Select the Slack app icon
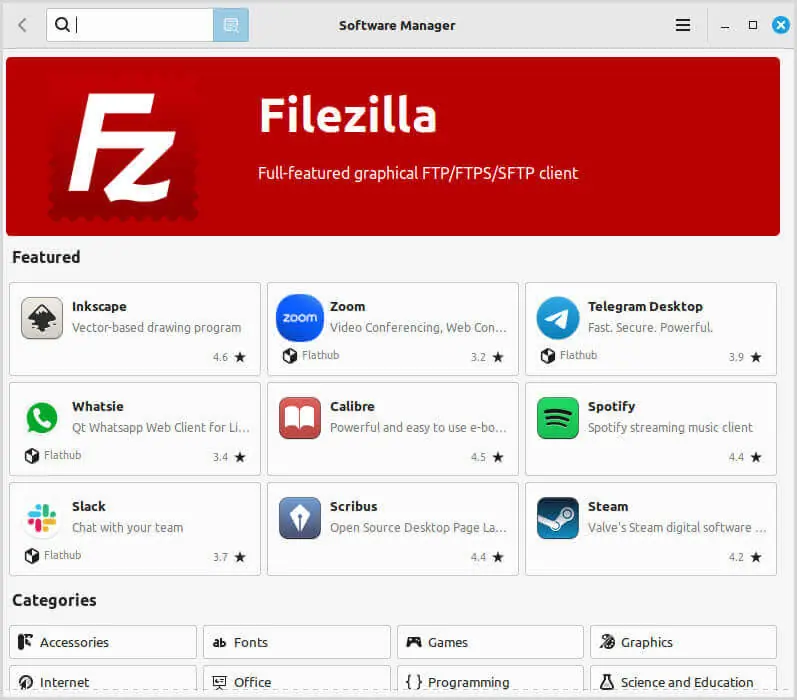This screenshot has height=700, width=797. pos(42,518)
